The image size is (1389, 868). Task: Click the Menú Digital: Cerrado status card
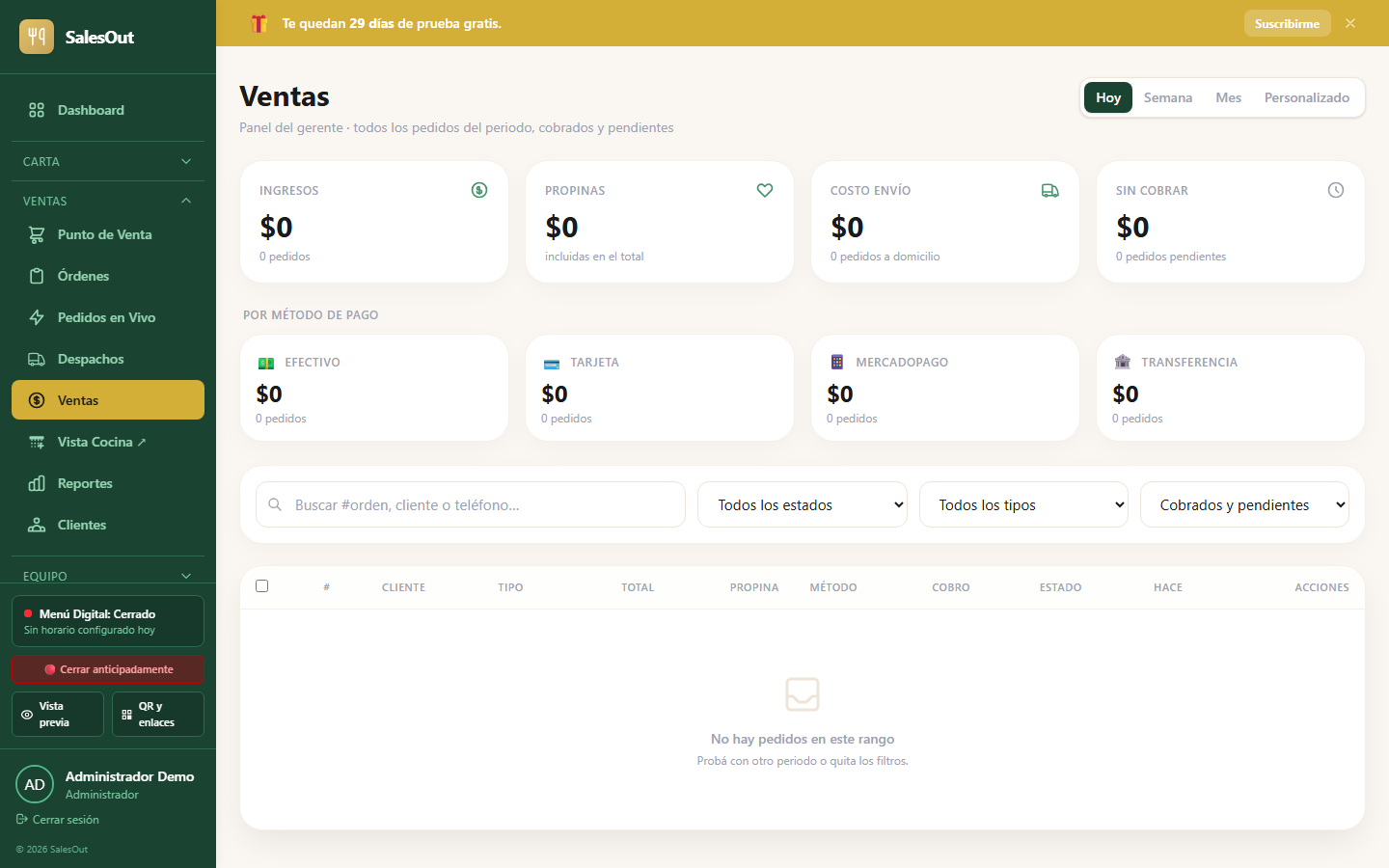click(108, 621)
